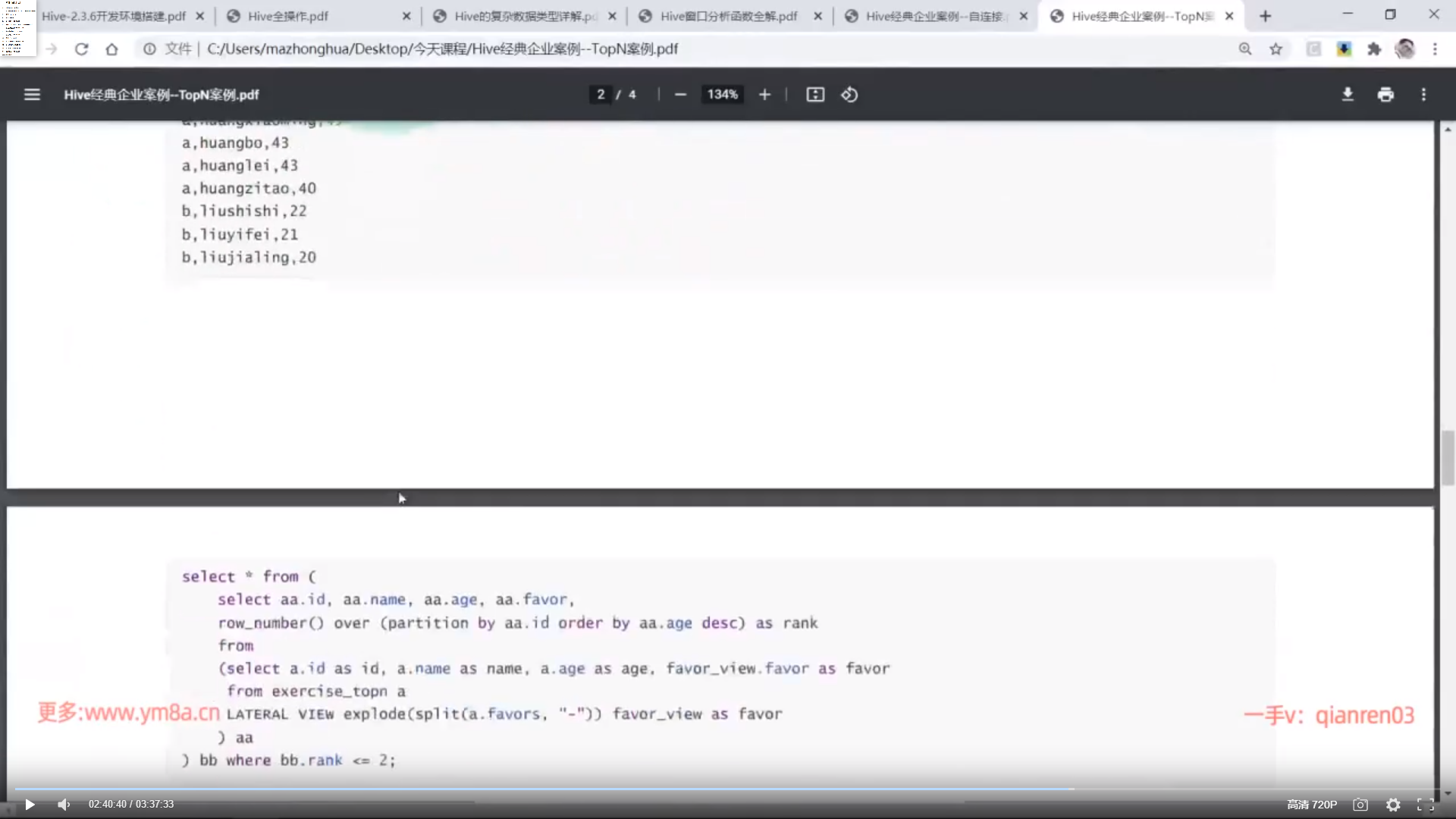Open the browser extensions puzzle icon
Image resolution: width=1456 pixels, height=819 pixels.
1374,49
